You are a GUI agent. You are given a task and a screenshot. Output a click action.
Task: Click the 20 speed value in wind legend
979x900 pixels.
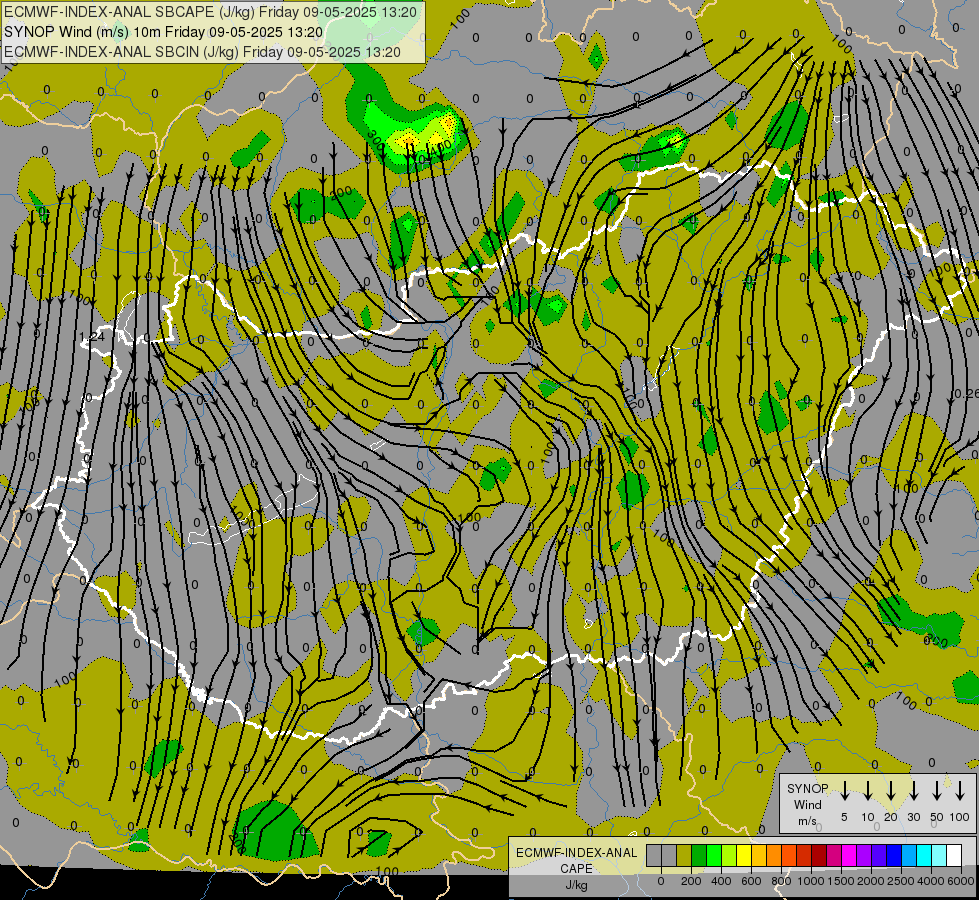(891, 817)
